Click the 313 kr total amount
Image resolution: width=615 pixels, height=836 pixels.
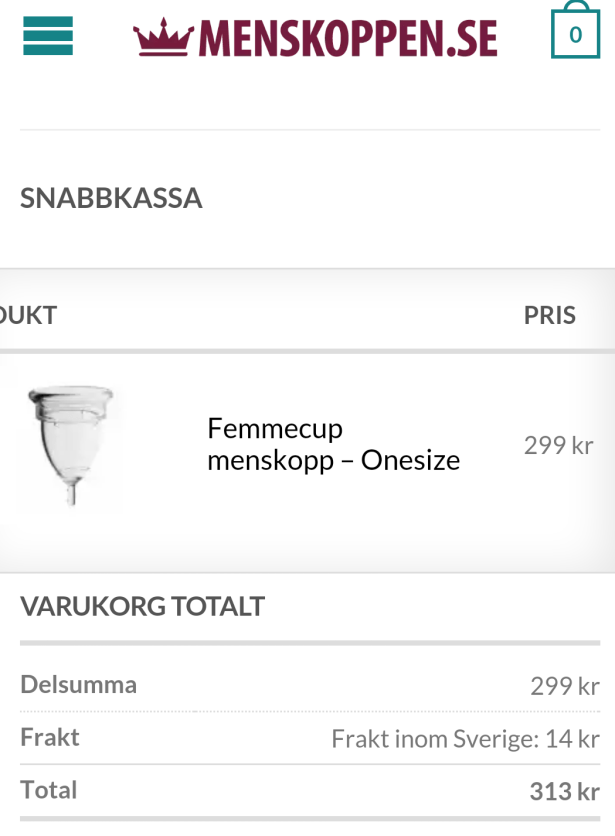click(564, 792)
